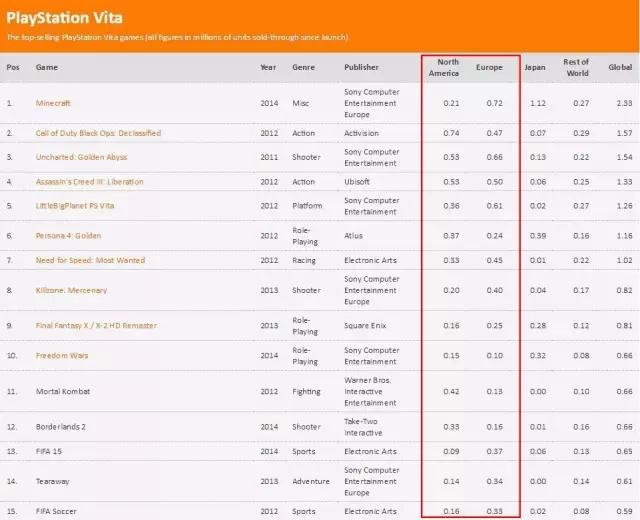The height and width of the screenshot is (520, 640).
Task: Click Mortal Kombat North America value 0.42
Action: tap(451, 391)
